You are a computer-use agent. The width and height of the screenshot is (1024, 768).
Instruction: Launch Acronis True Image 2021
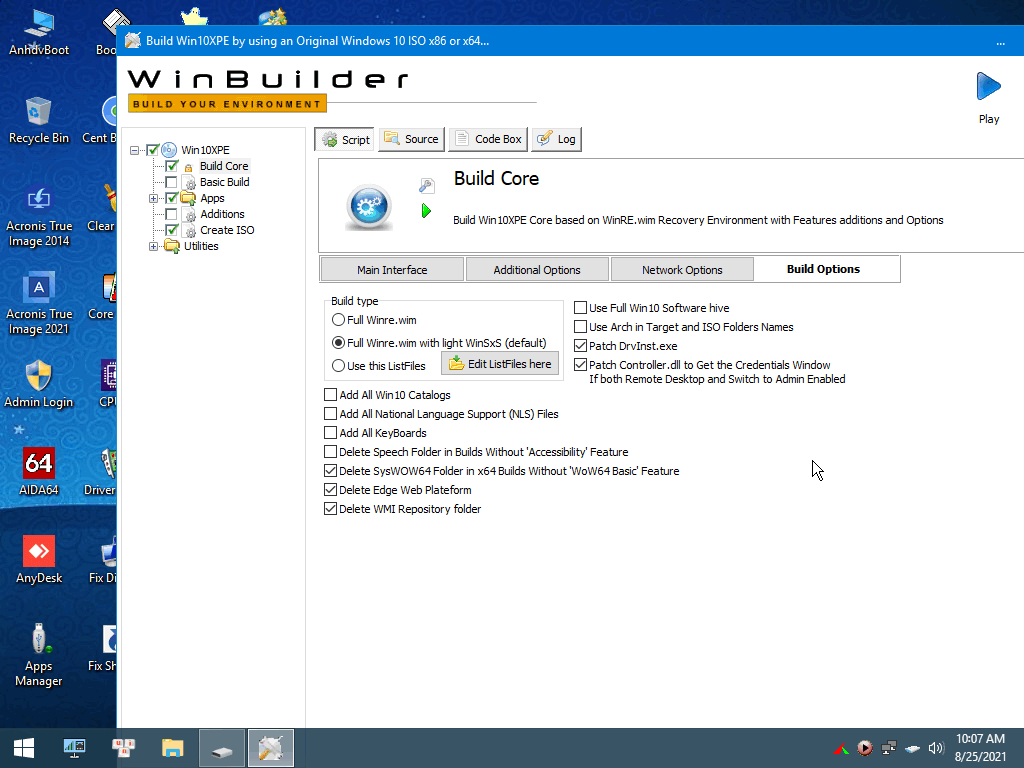pyautogui.click(x=39, y=304)
